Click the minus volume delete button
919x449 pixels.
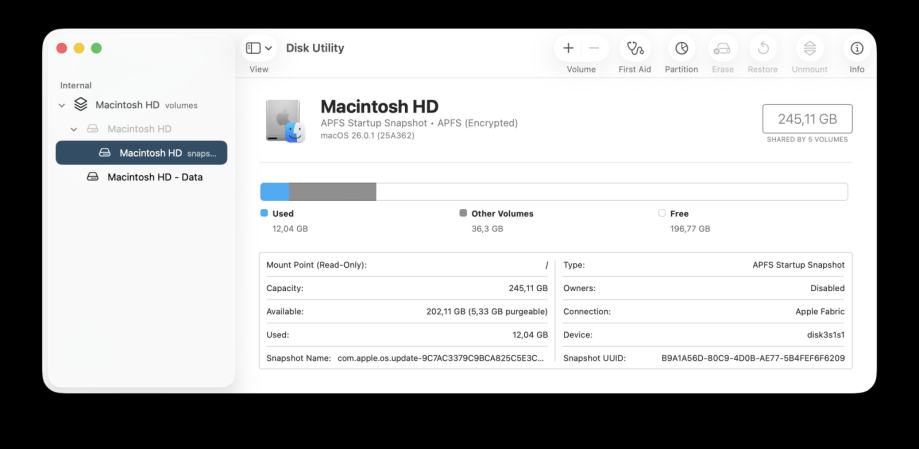pos(594,48)
